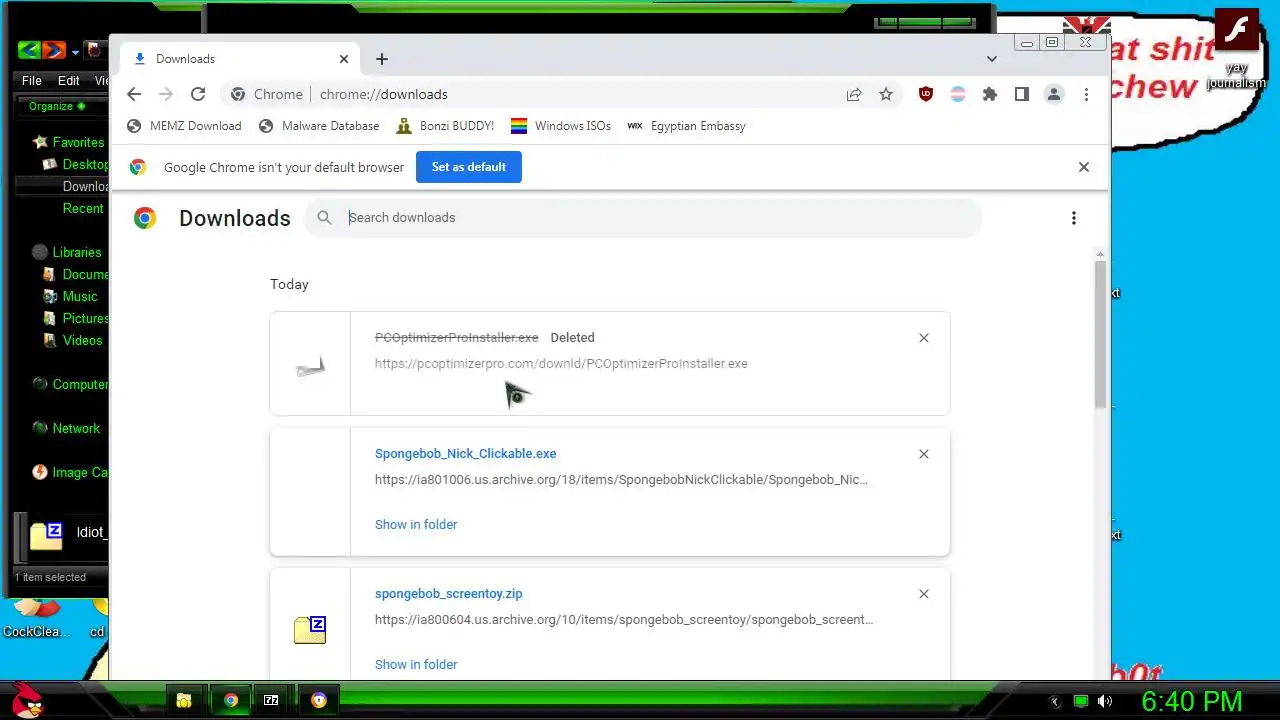
Task: Bookmark this page with the star icon
Action: pos(886,94)
